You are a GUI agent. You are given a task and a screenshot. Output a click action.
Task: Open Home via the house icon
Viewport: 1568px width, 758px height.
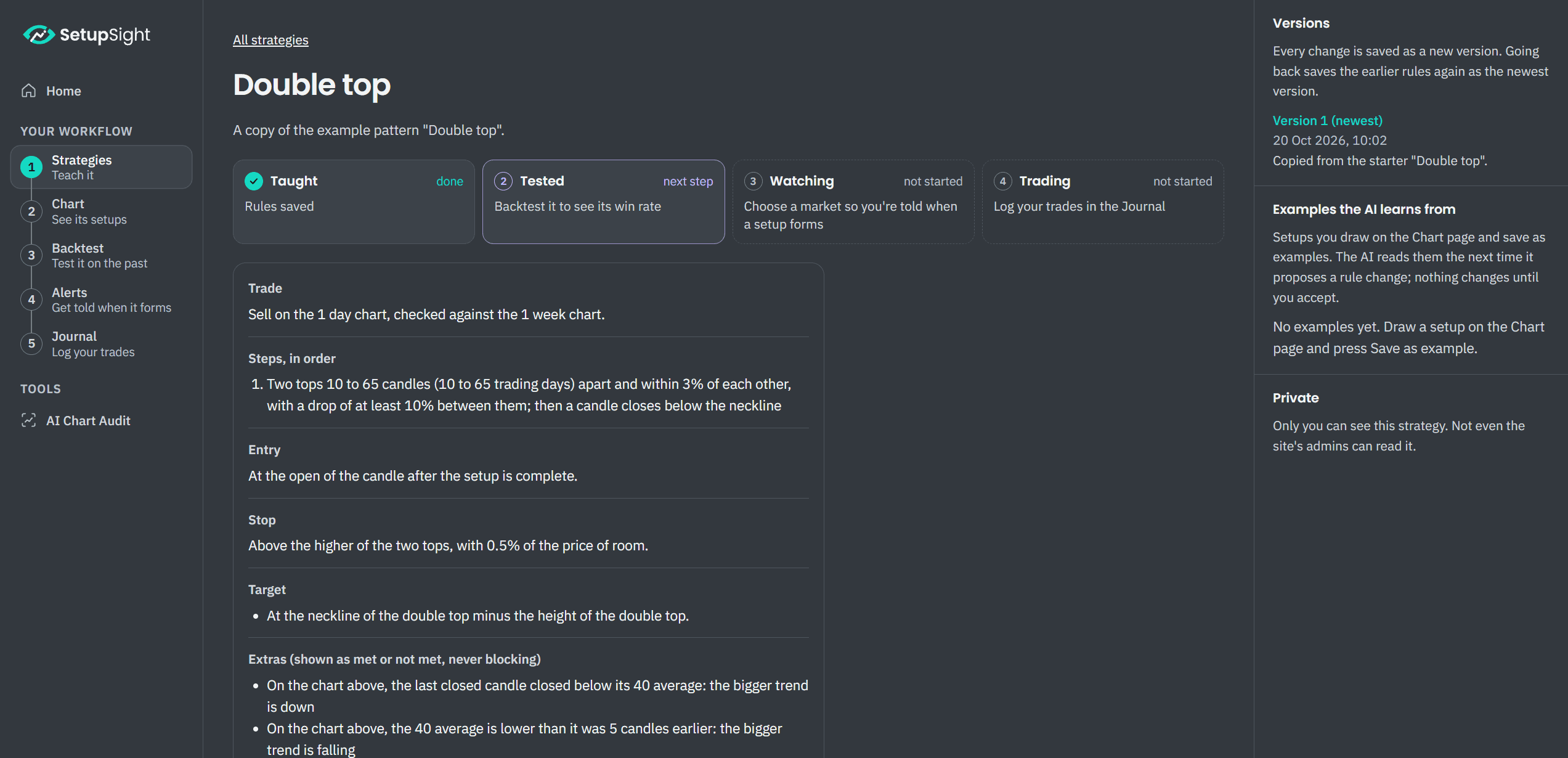pos(29,91)
